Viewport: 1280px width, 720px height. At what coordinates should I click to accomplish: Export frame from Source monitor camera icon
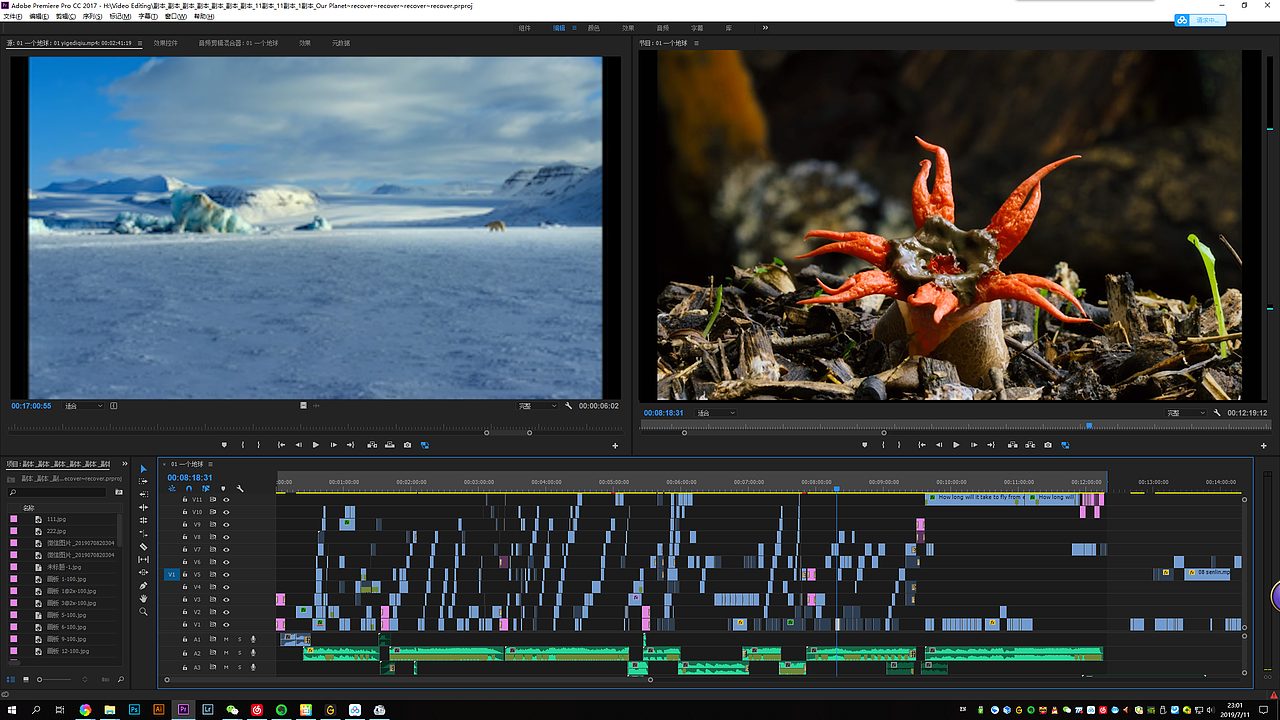tap(407, 445)
